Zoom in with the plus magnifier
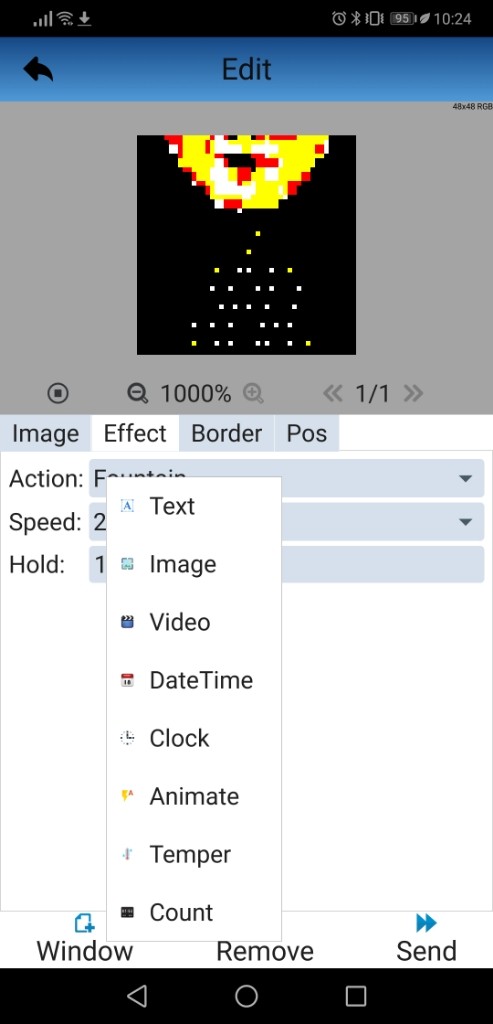493x1024 pixels. (x=253, y=393)
